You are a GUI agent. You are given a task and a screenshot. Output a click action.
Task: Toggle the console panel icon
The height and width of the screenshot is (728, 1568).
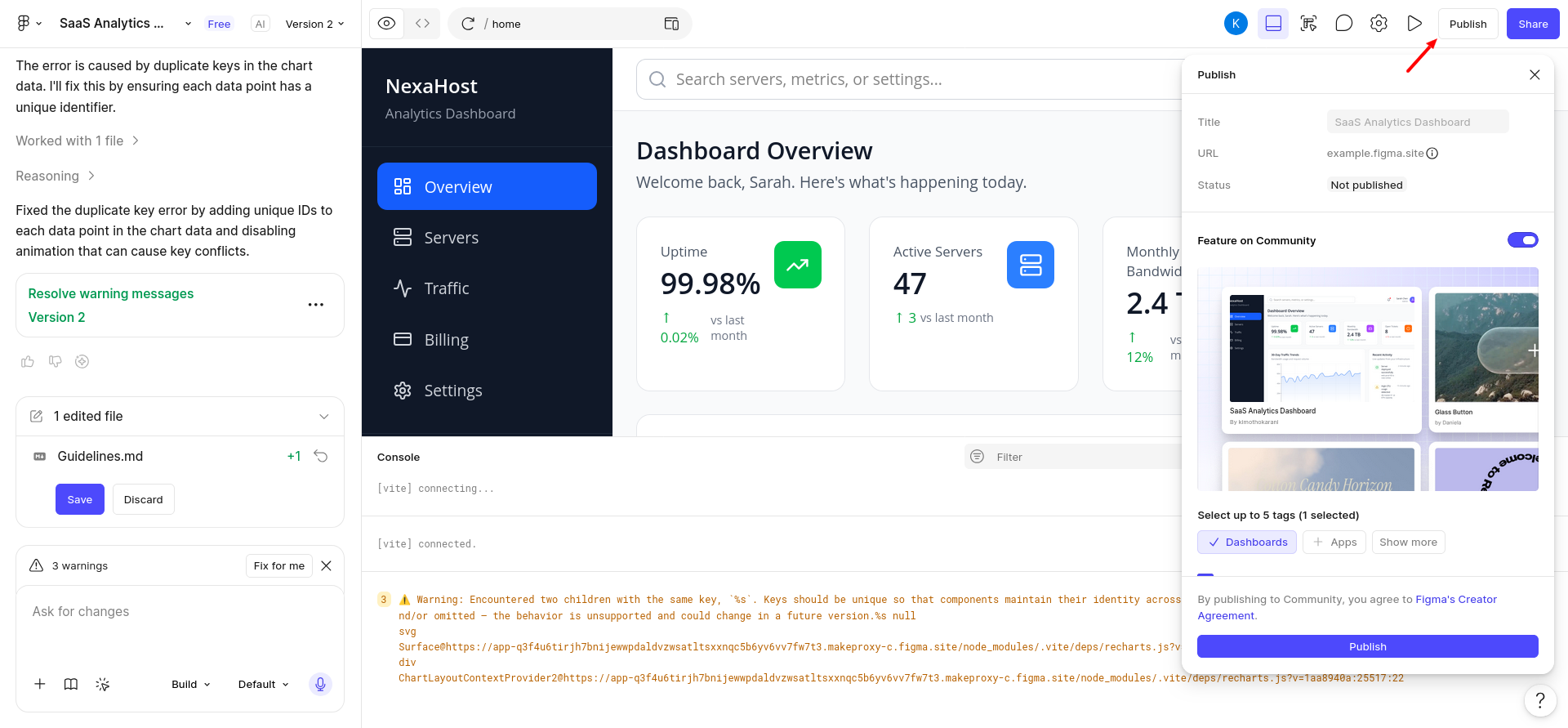(x=1273, y=24)
